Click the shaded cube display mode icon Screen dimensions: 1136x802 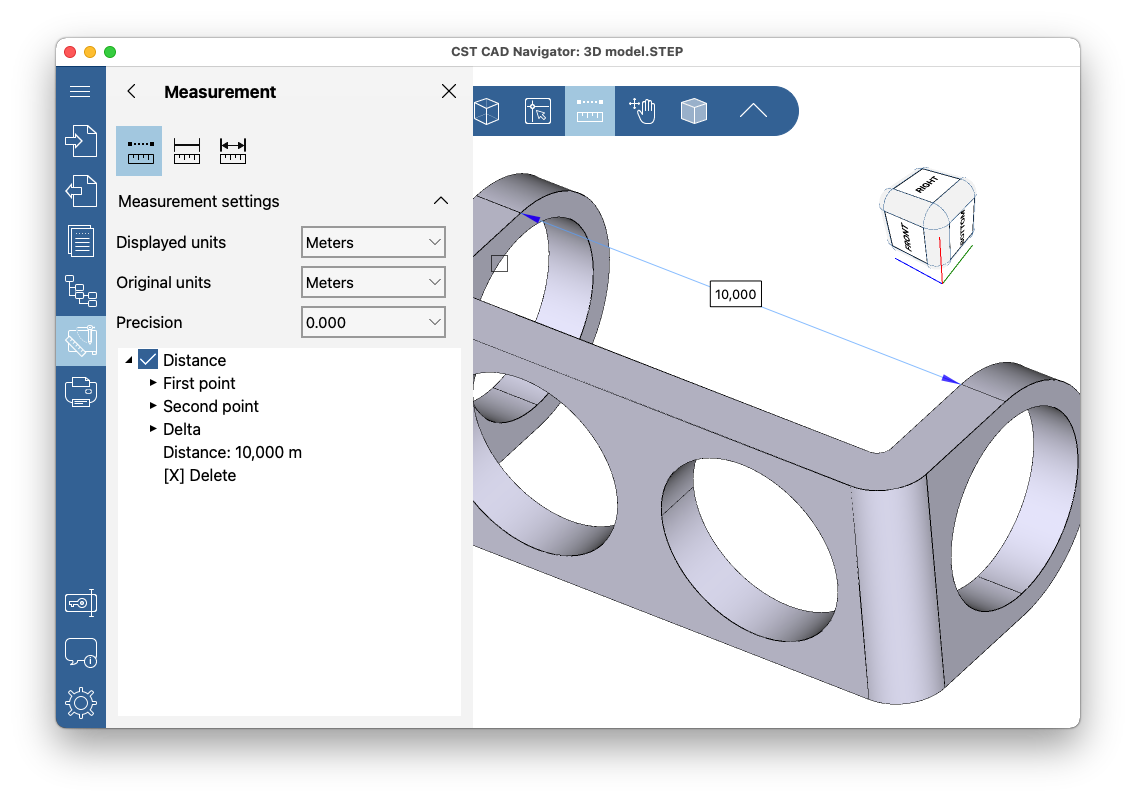point(693,111)
